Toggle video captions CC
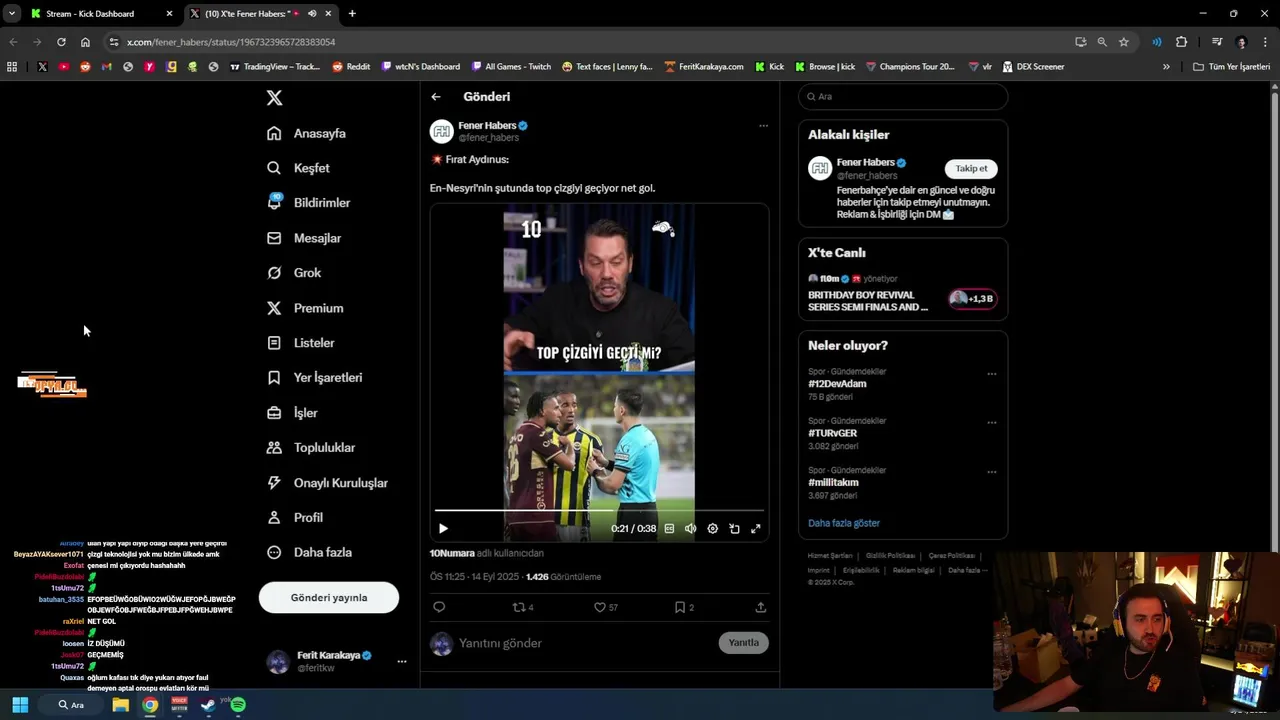Screen dimensions: 1280x720 [669, 528]
